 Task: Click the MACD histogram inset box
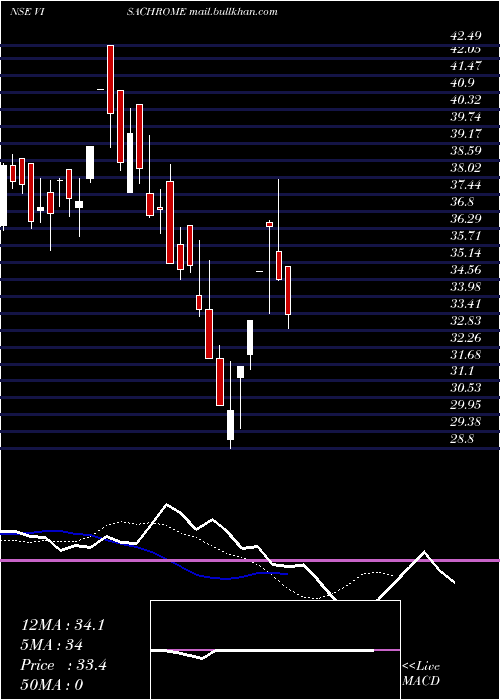pos(275,650)
